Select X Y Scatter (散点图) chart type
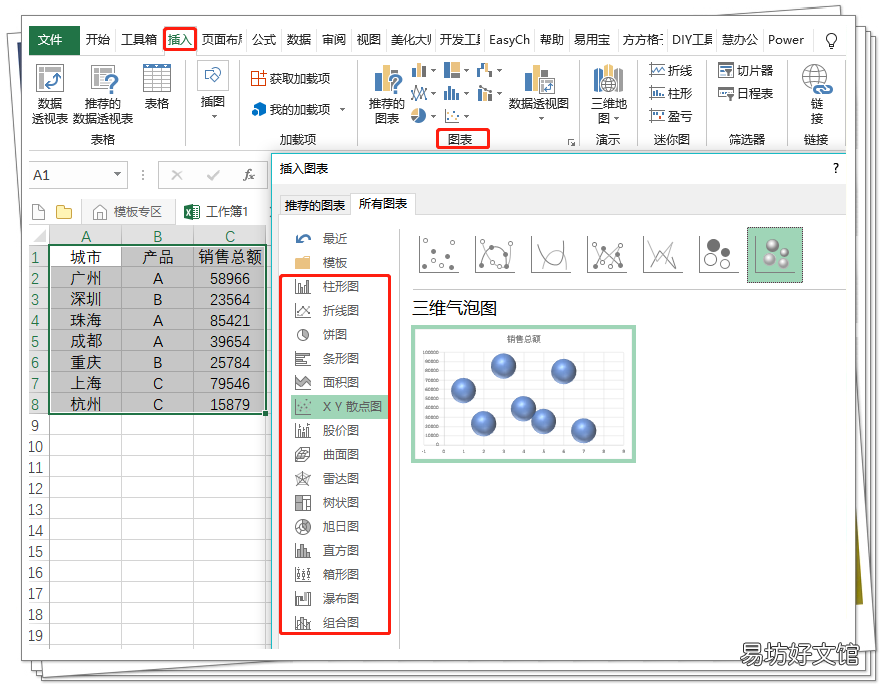 (x=339, y=407)
